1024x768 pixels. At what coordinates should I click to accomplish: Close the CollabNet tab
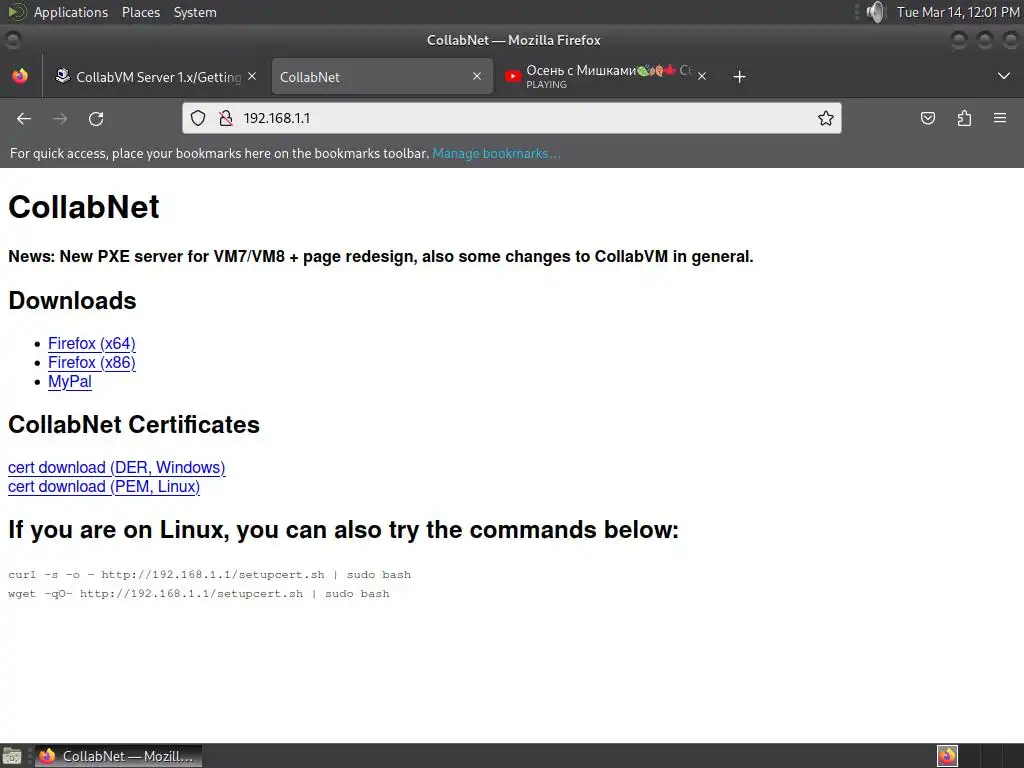477,76
